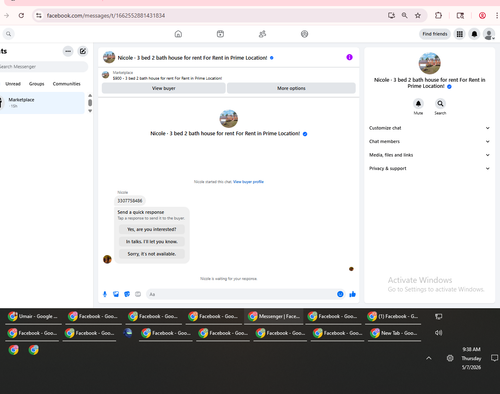The width and height of the screenshot is (500, 394).
Task: Open Facebook notifications bell
Action: [474, 34]
